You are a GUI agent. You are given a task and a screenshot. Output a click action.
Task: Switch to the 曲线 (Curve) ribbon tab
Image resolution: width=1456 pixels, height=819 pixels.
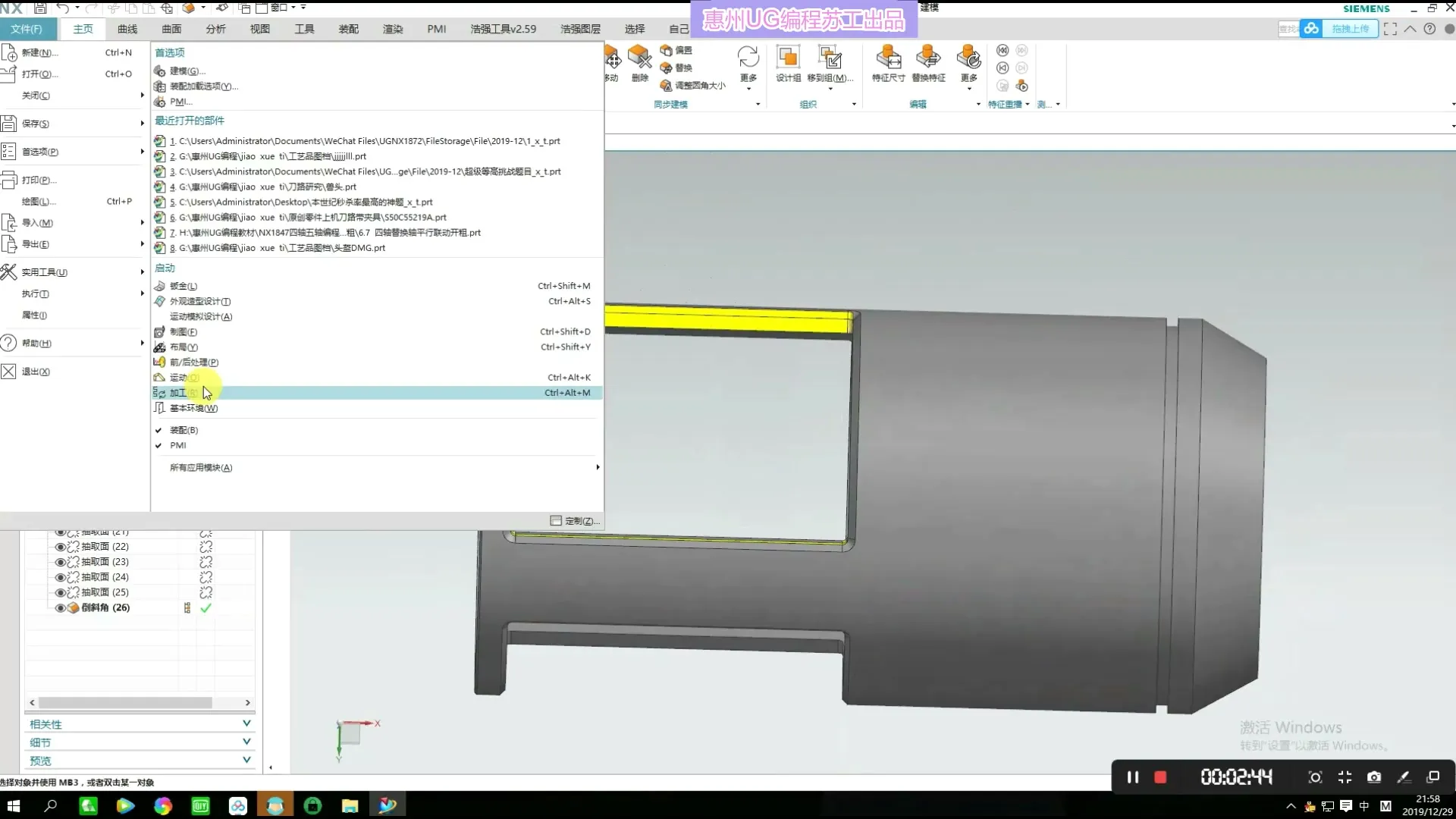click(x=127, y=29)
